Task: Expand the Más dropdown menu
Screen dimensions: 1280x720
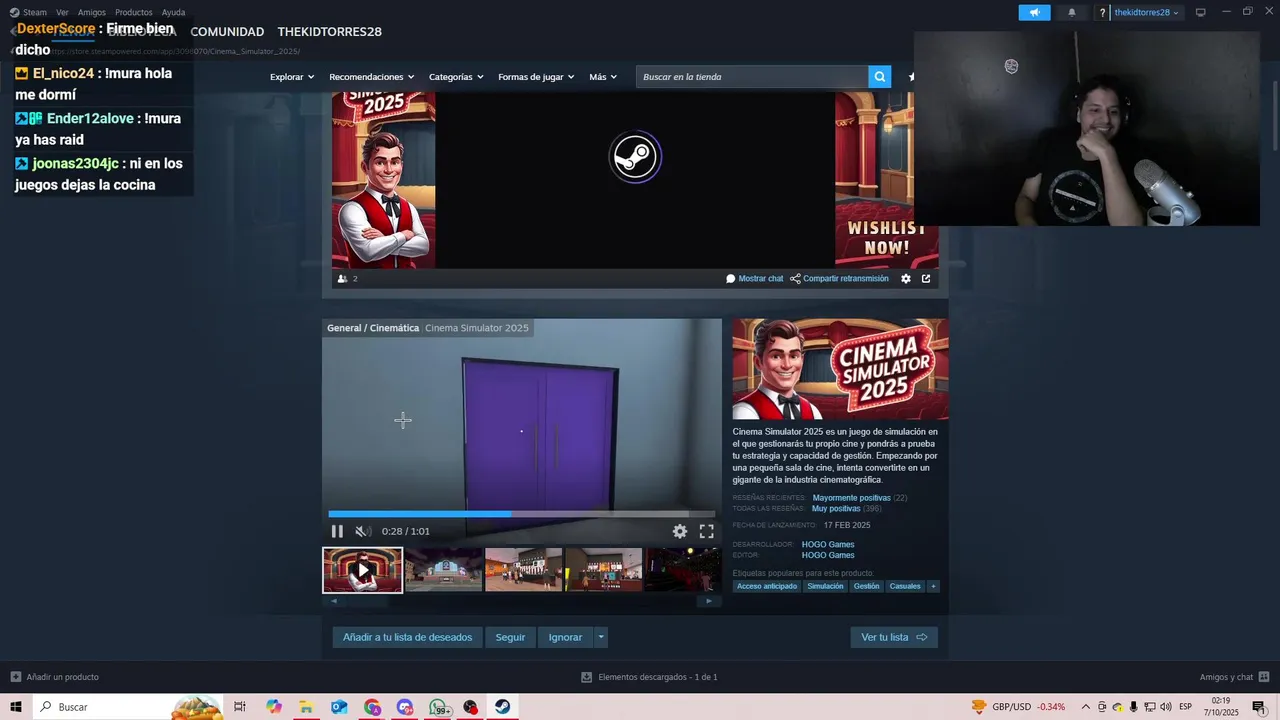Action: [603, 77]
